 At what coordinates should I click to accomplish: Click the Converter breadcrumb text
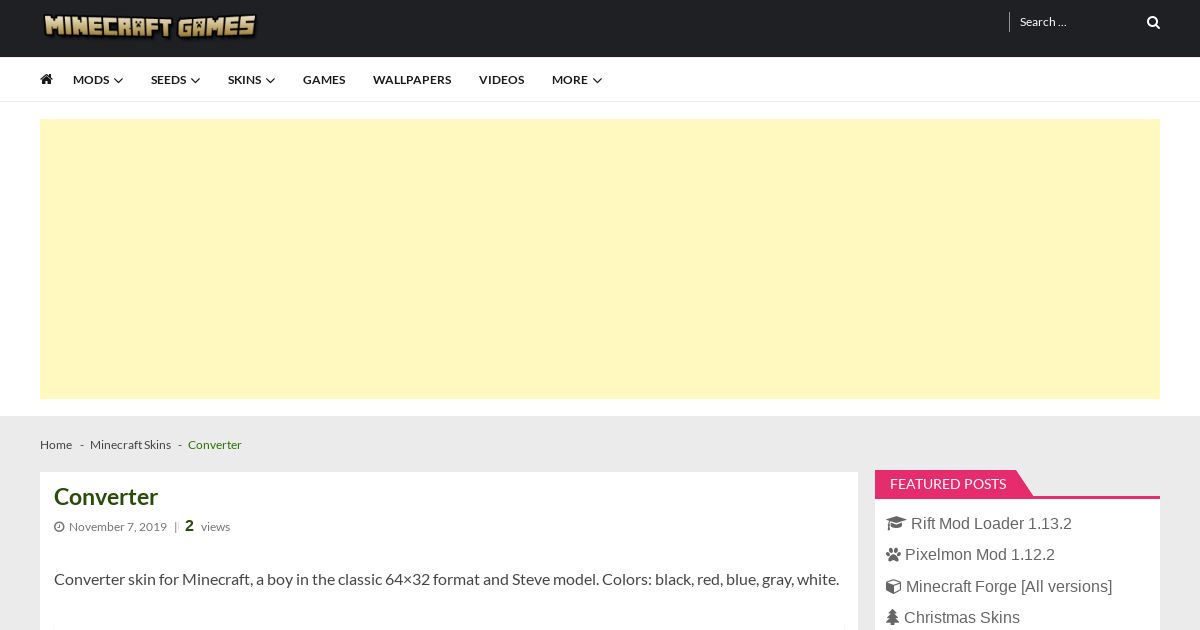pos(215,445)
